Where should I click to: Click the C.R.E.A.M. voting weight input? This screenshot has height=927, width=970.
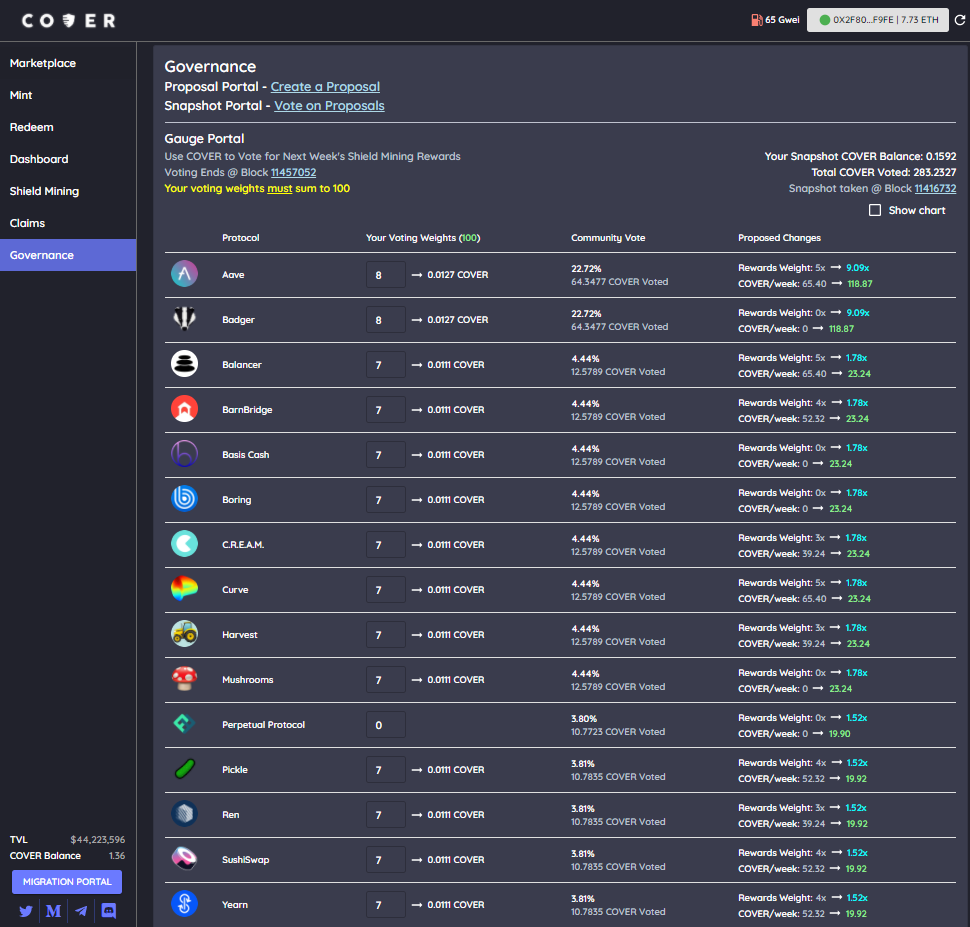(385, 545)
